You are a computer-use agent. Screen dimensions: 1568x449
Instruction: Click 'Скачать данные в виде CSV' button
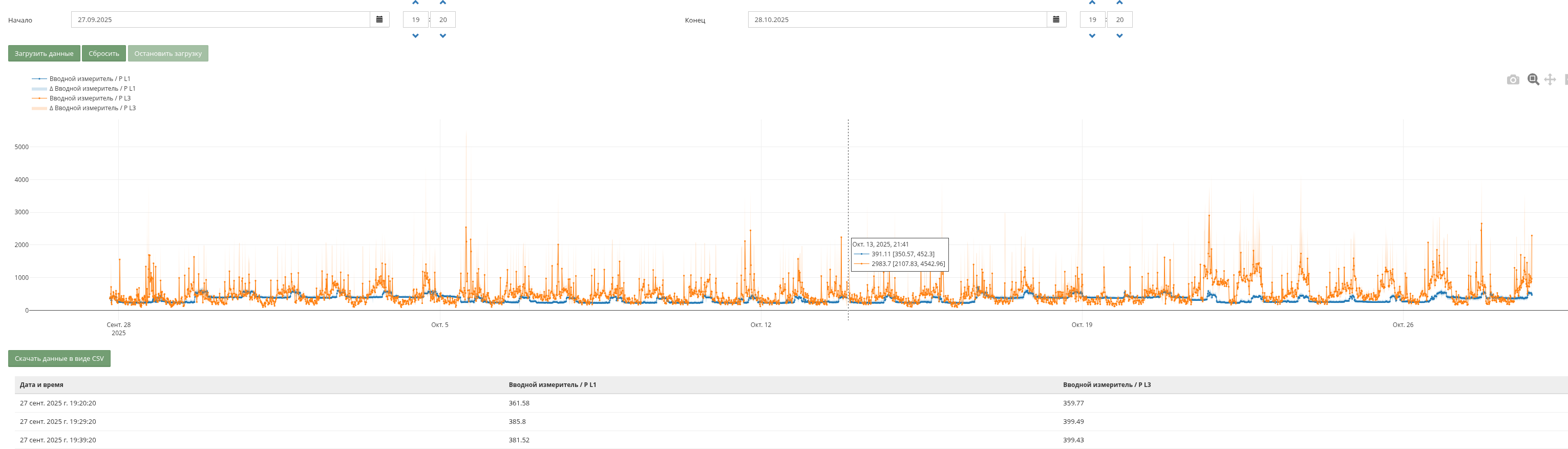(59, 359)
